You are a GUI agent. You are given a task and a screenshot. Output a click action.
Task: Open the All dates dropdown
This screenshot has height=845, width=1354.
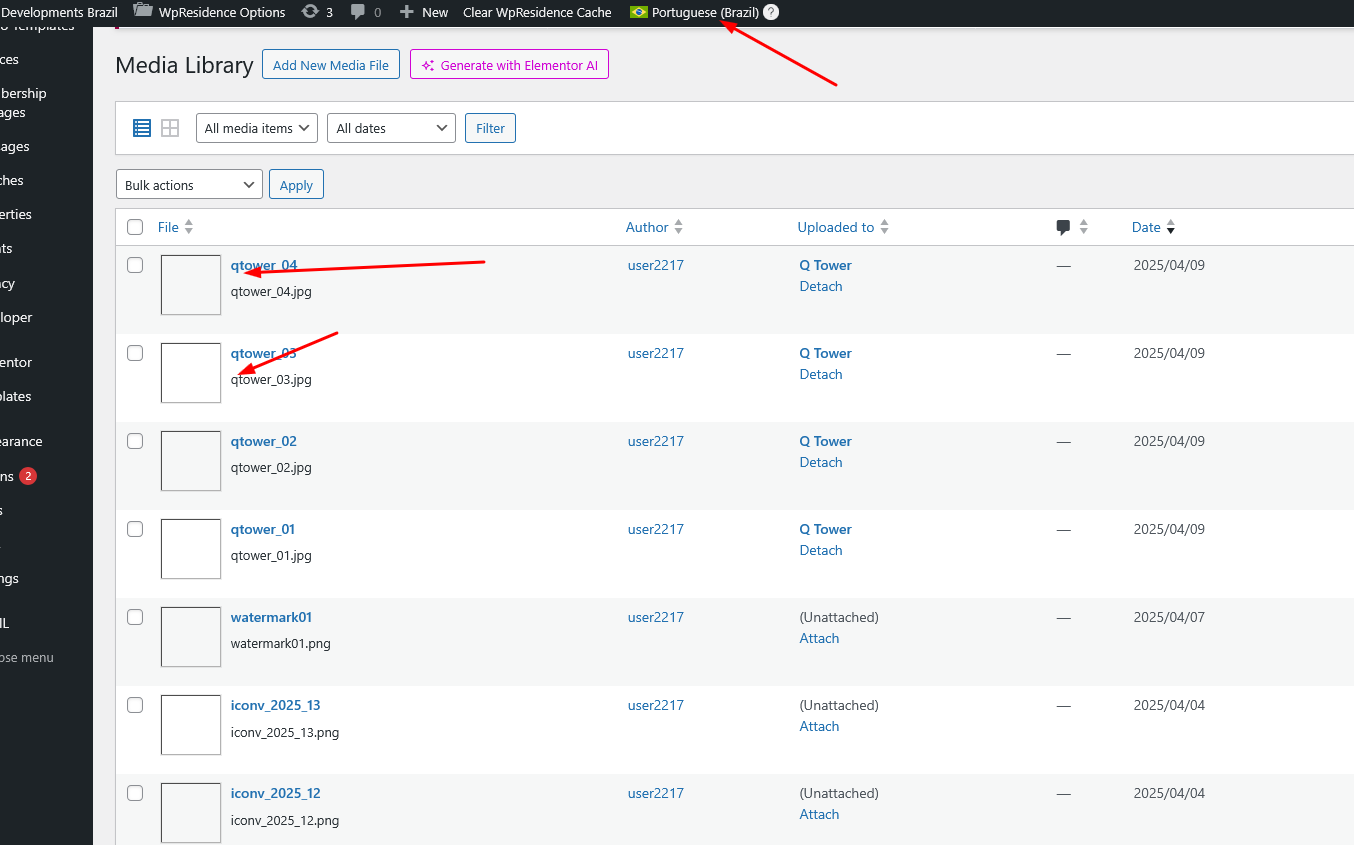(391, 128)
